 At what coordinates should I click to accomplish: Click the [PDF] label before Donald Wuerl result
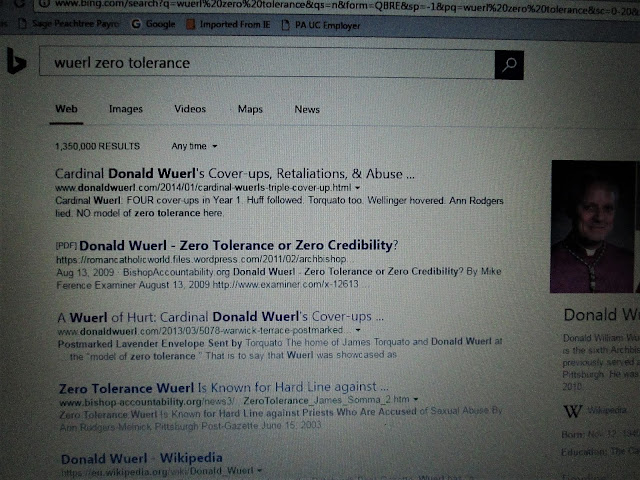[x=66, y=246]
